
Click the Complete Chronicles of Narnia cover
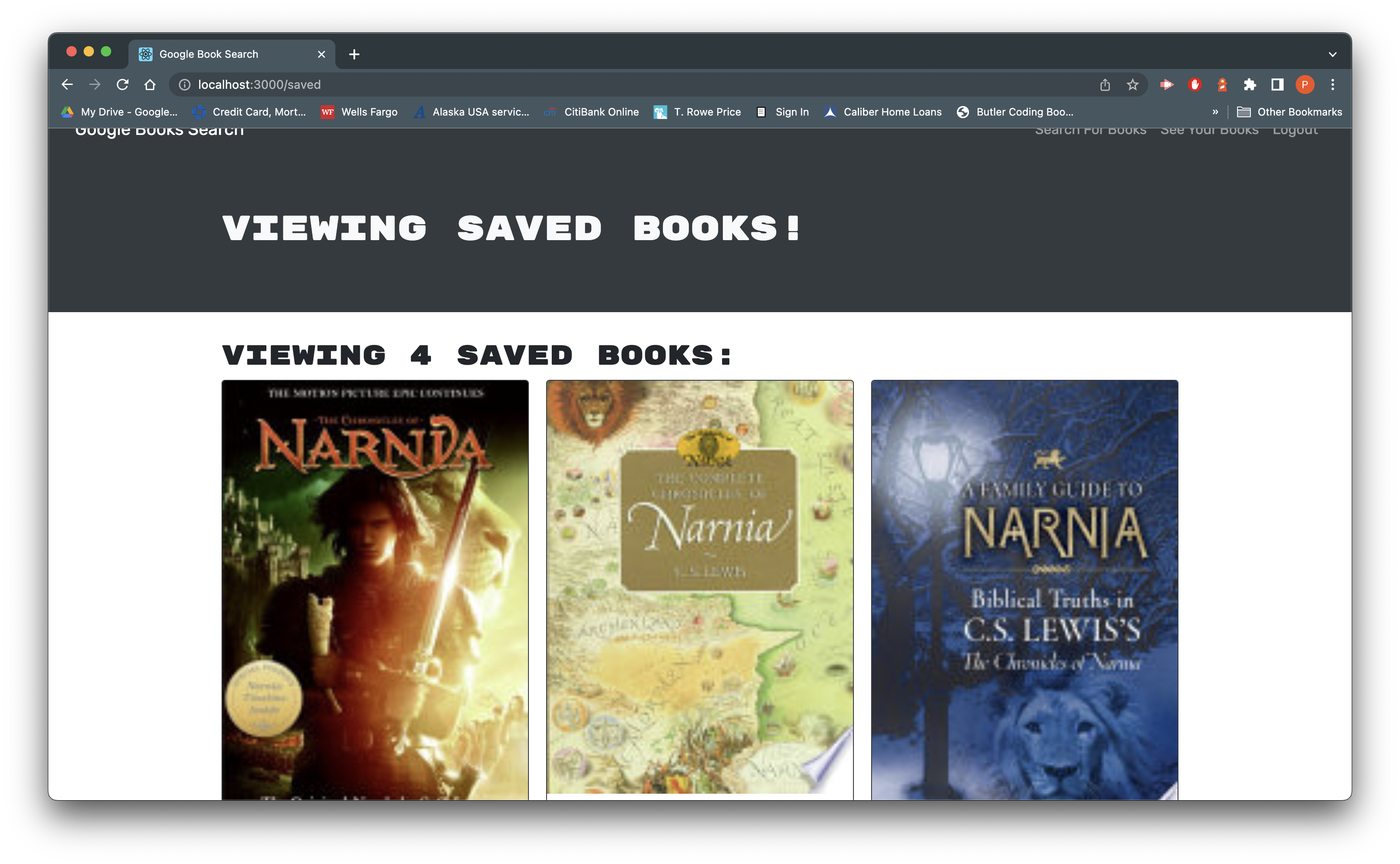[700, 587]
